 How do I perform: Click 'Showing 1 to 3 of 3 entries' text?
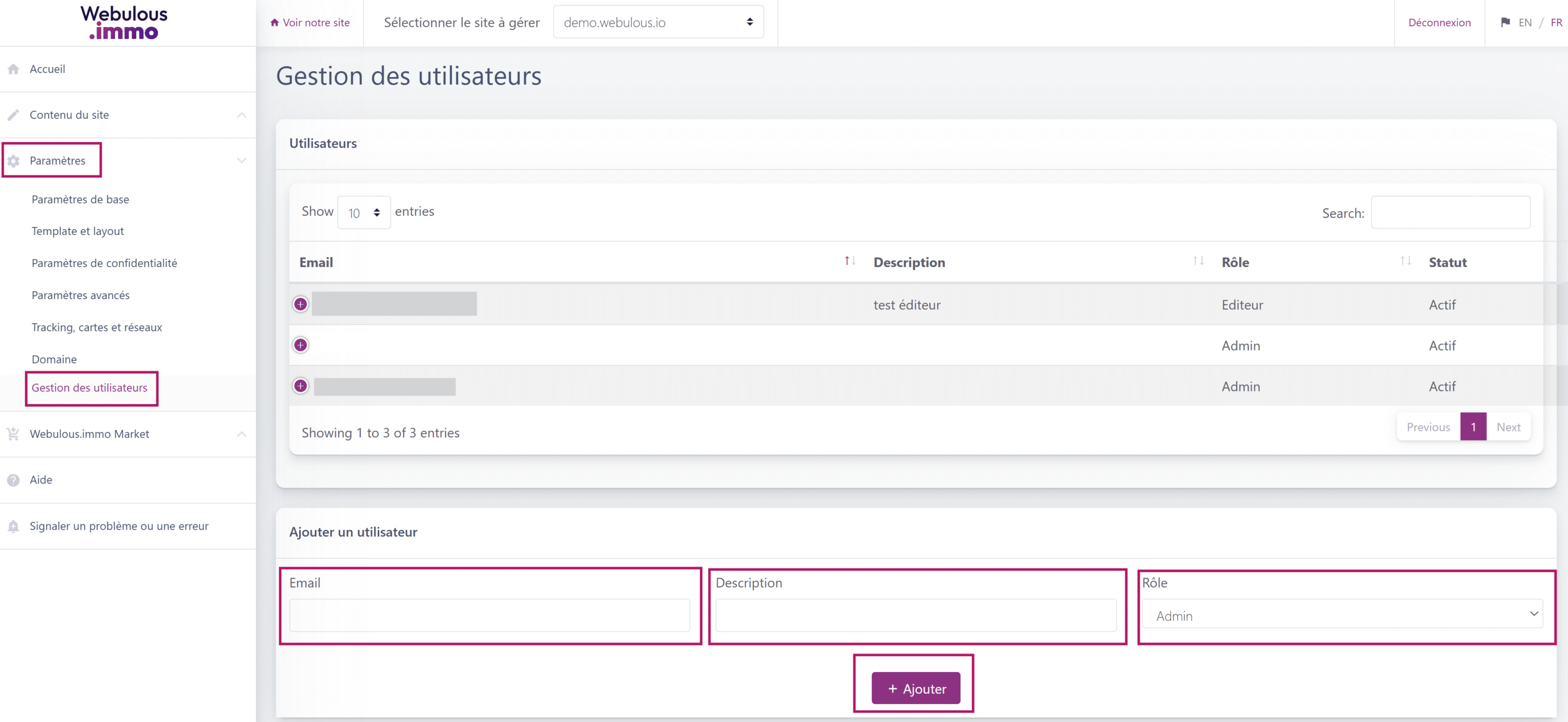point(381,433)
